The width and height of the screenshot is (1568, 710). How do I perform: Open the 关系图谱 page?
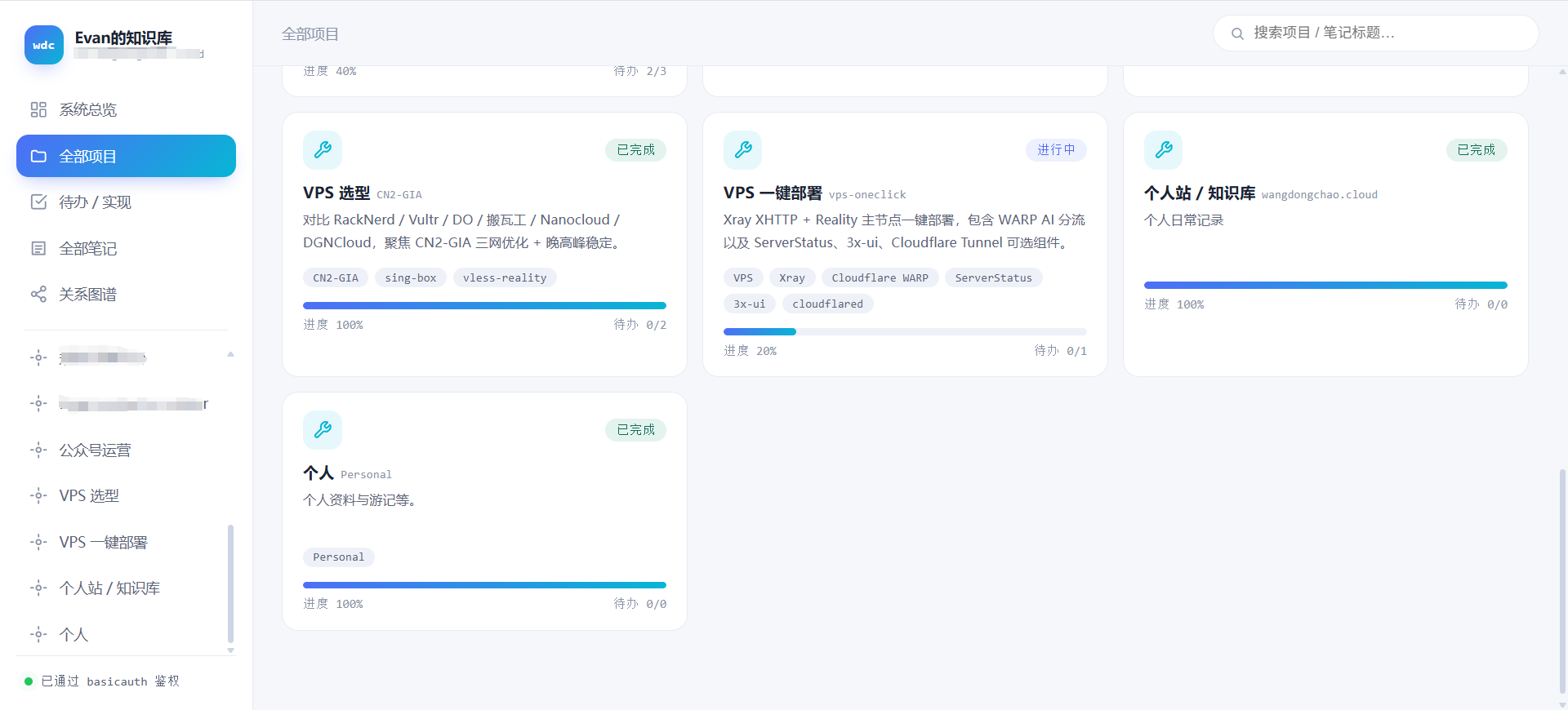tap(126, 294)
